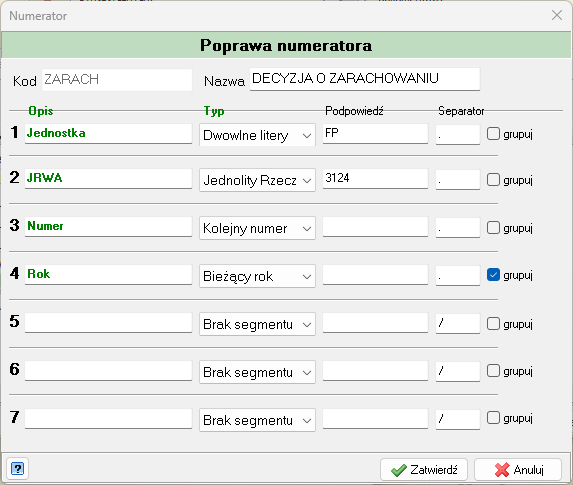This screenshot has width=573, height=485.
Task: Close the Numerator dialog window
Action: (557, 15)
